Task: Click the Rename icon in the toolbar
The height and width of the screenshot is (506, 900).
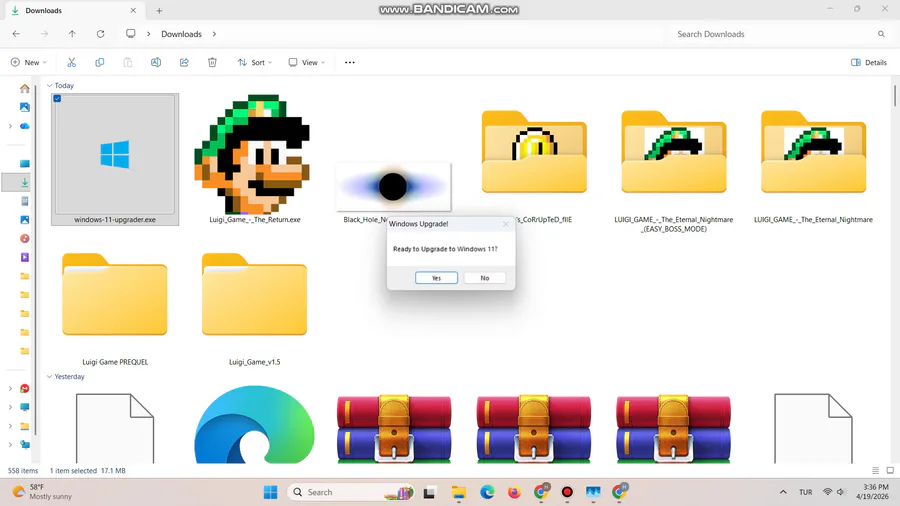Action: 156,62
